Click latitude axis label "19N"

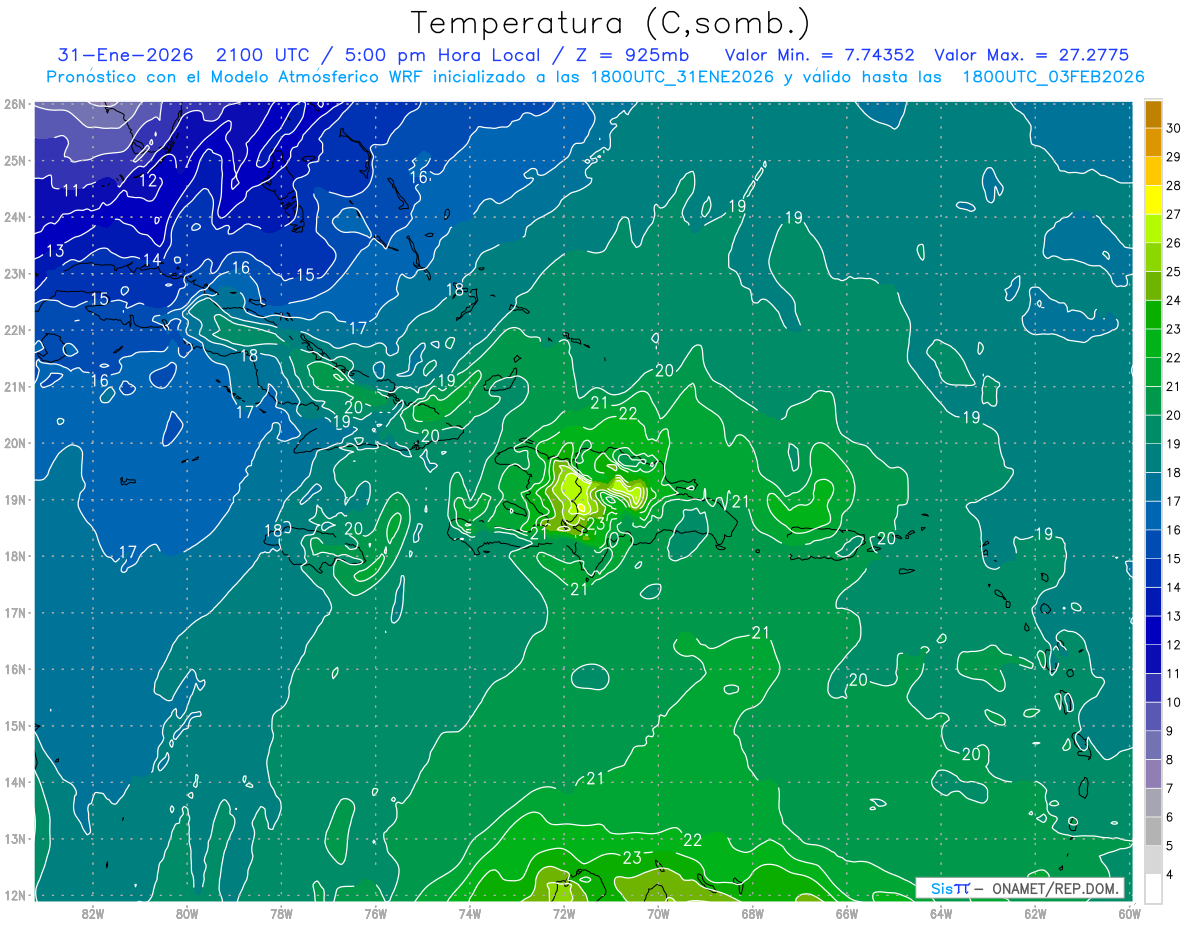[15, 500]
